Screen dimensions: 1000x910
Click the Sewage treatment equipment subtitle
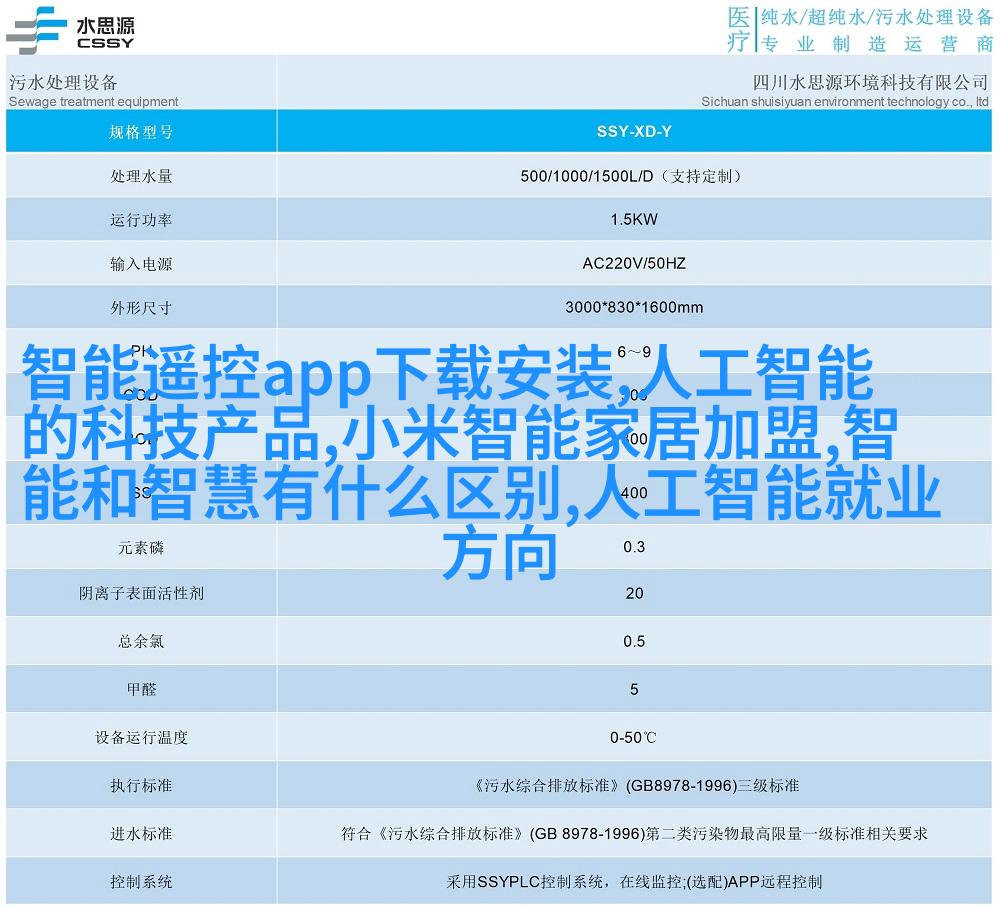click(x=94, y=101)
